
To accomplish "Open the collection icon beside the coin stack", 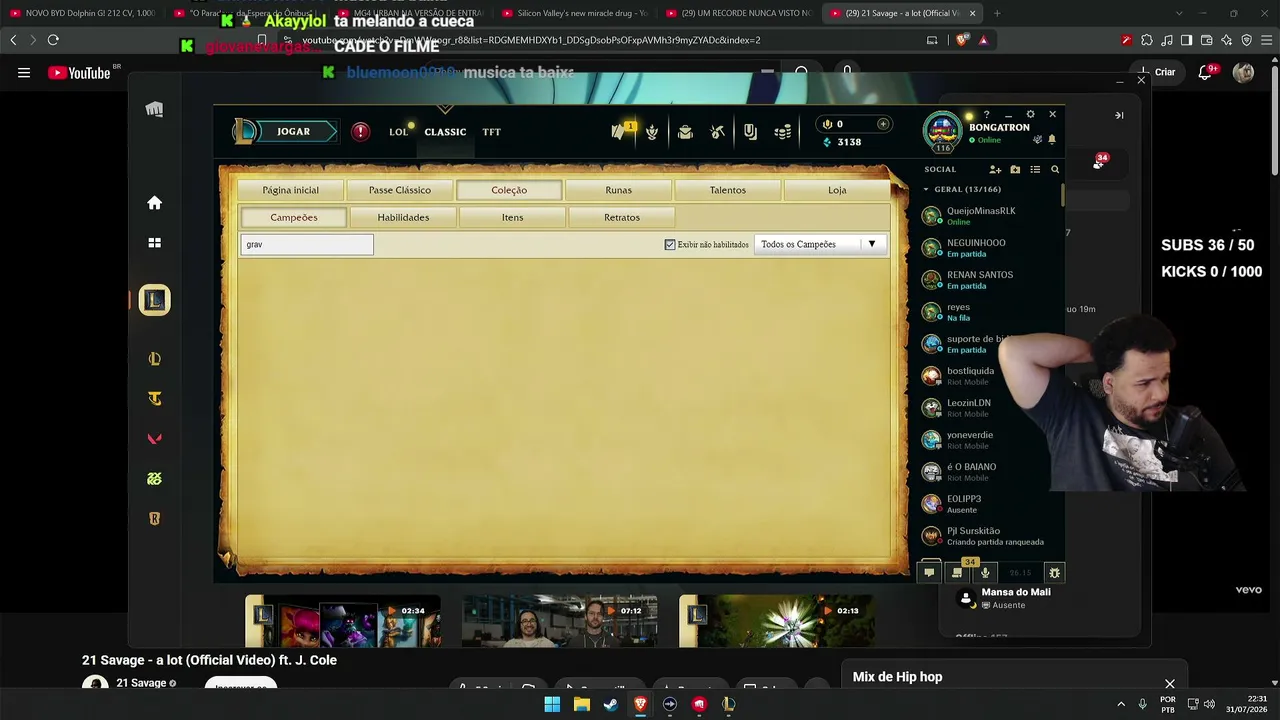I will click(x=750, y=132).
